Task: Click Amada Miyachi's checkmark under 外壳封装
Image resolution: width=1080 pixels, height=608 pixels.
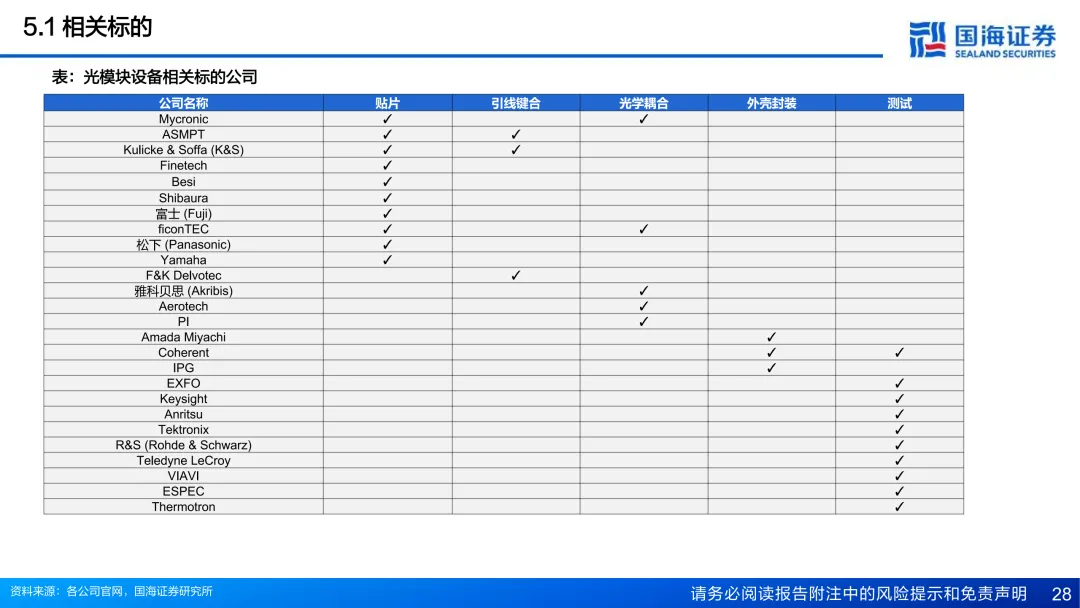Action: 771,337
